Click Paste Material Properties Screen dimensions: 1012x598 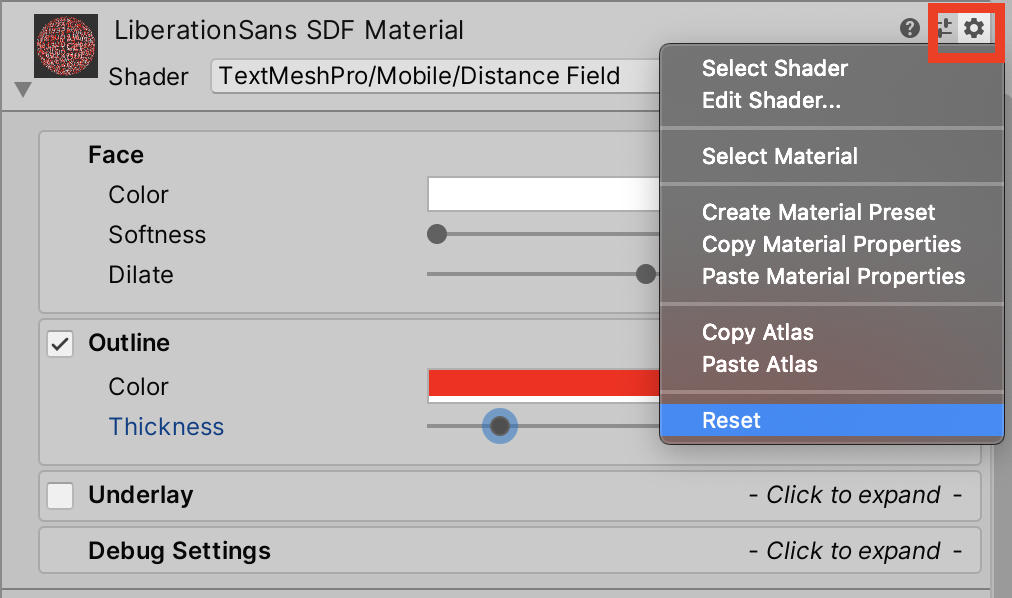[x=833, y=277]
